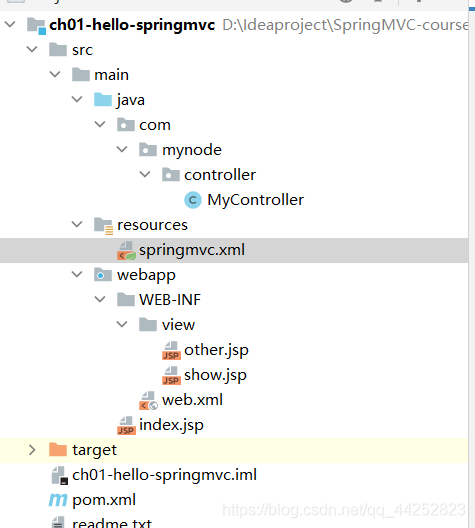Click the src folder icon

pos(58,50)
